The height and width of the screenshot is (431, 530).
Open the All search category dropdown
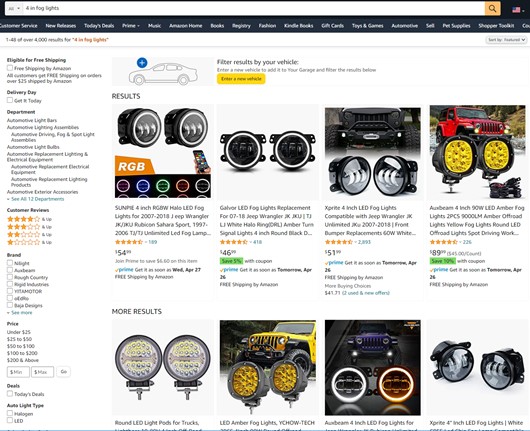point(14,8)
